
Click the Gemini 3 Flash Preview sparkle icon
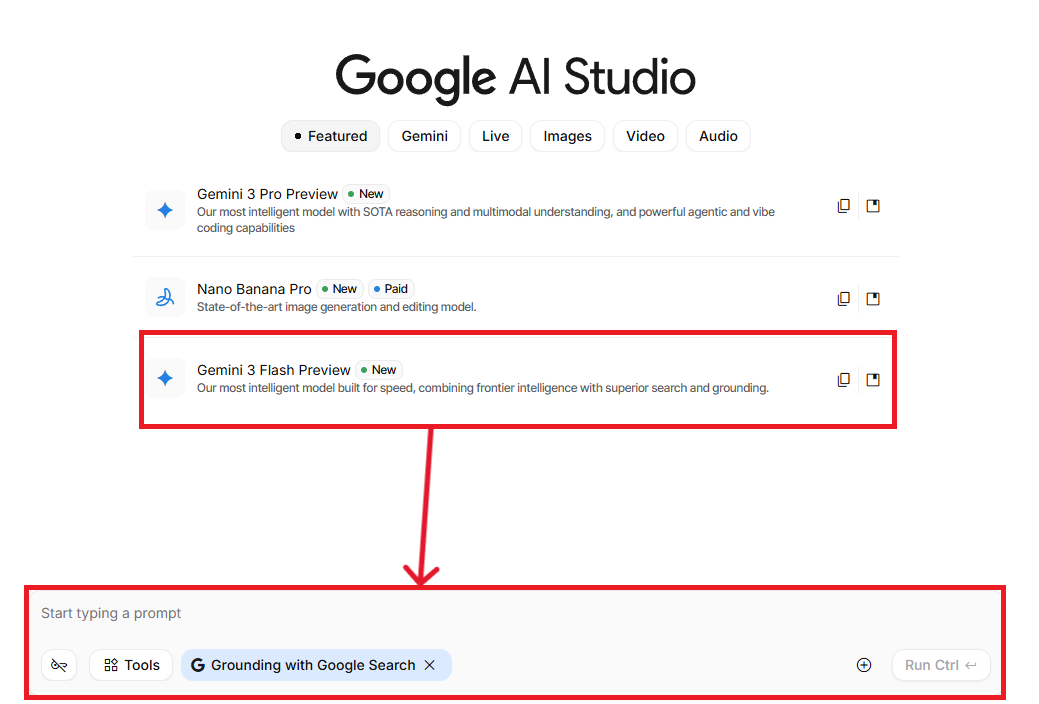pos(165,378)
